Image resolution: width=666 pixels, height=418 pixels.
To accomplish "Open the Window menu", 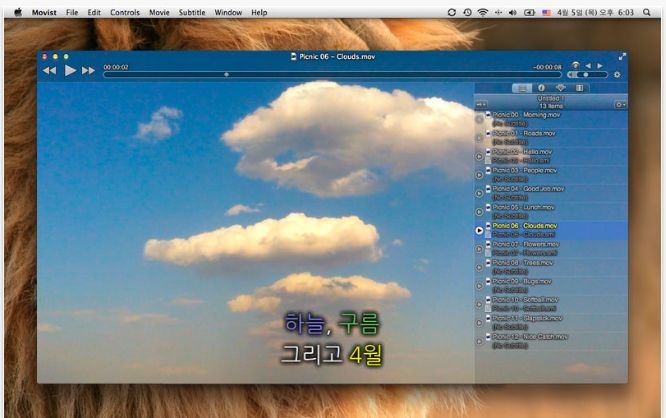I will [x=228, y=12].
